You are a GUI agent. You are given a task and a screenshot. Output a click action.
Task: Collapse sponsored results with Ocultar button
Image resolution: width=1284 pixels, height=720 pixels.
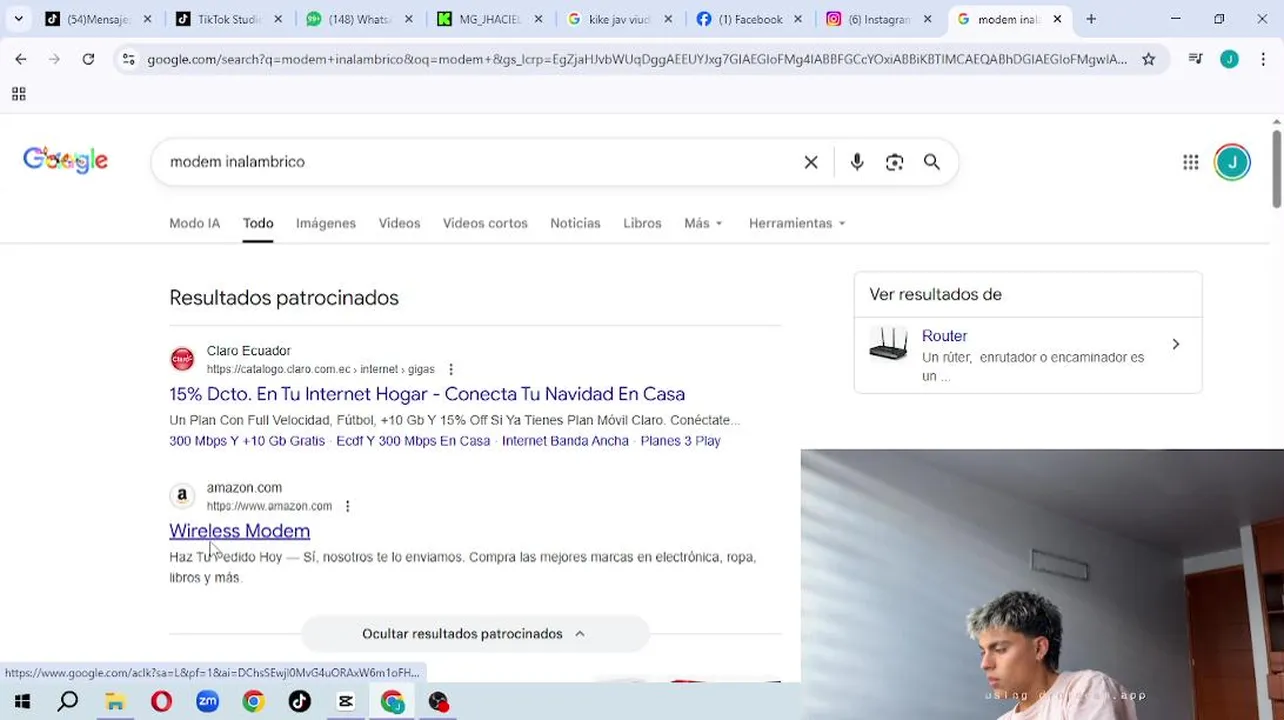[474, 634]
